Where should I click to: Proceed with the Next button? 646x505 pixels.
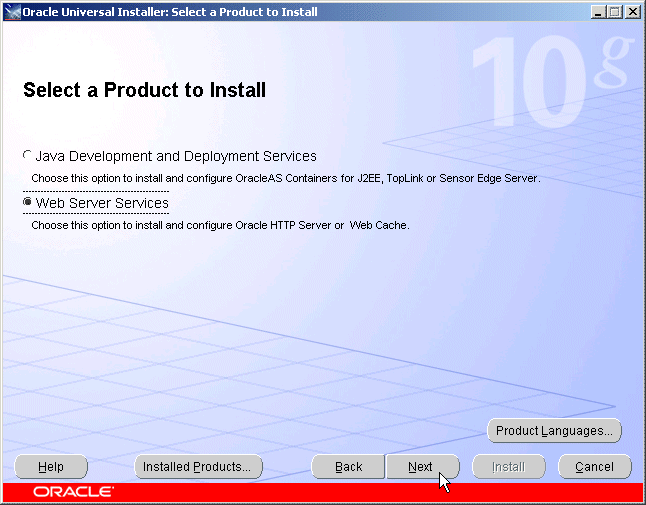pyautogui.click(x=422, y=467)
